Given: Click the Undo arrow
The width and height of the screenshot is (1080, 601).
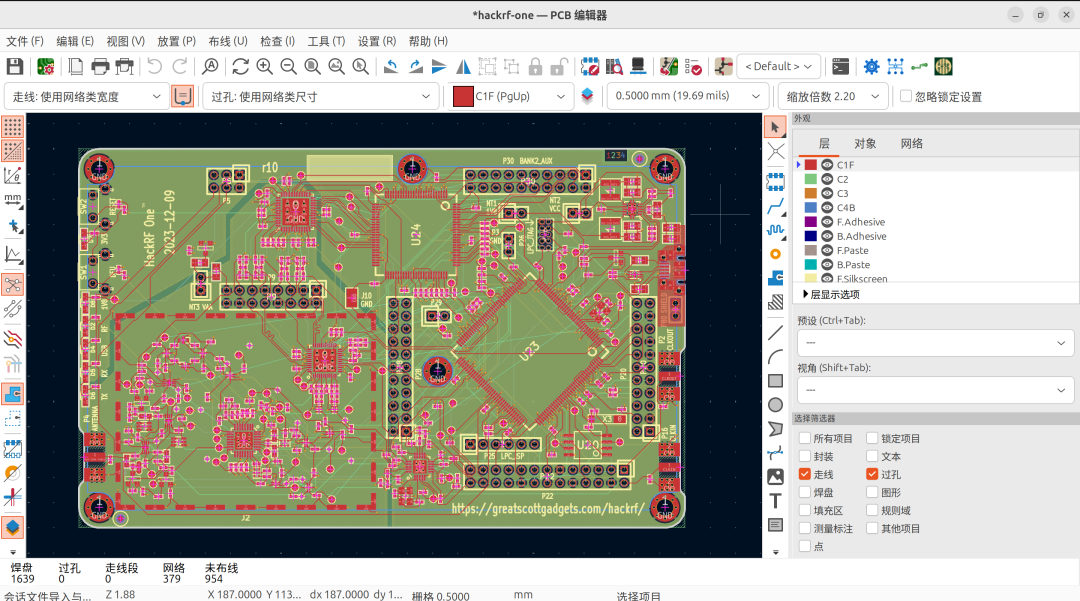Looking at the screenshot, I should (x=155, y=67).
